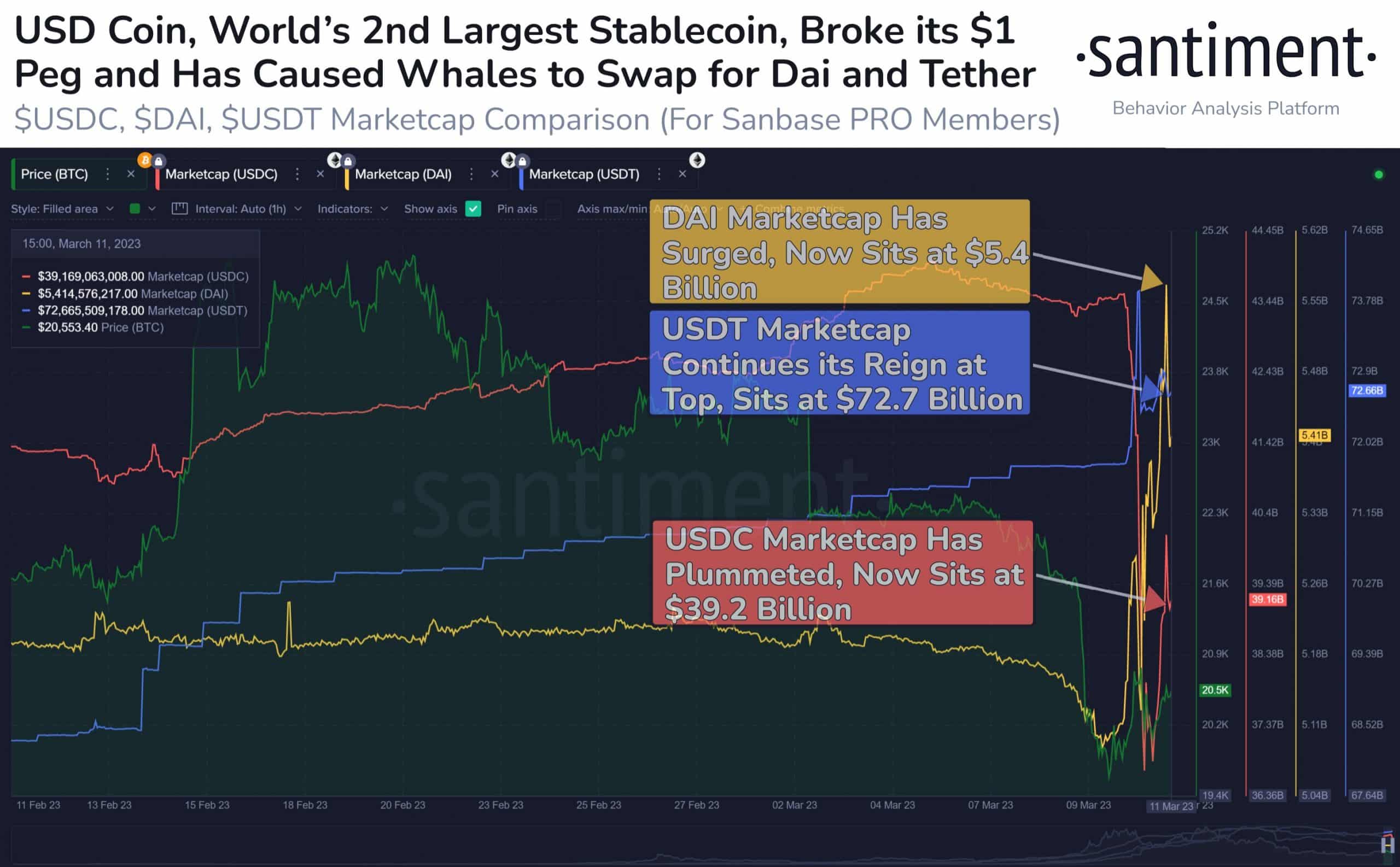Open the Marketcap (DAI) three-dot options menu
The image size is (1400, 867).
471,174
